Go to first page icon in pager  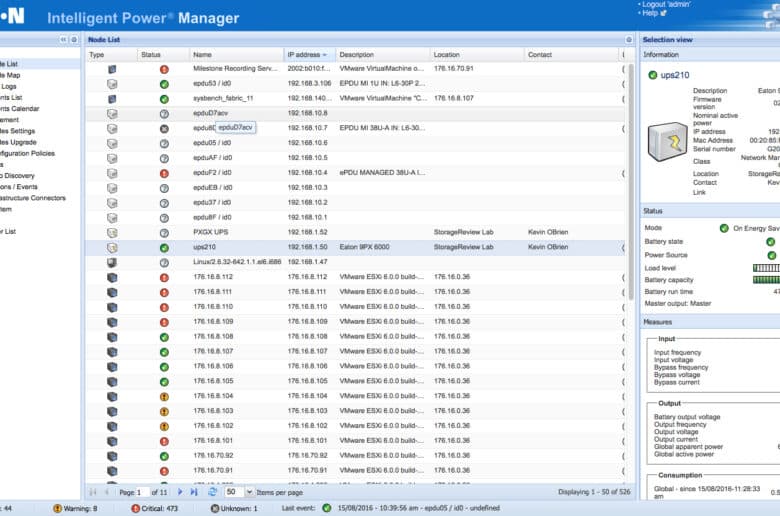pos(93,492)
